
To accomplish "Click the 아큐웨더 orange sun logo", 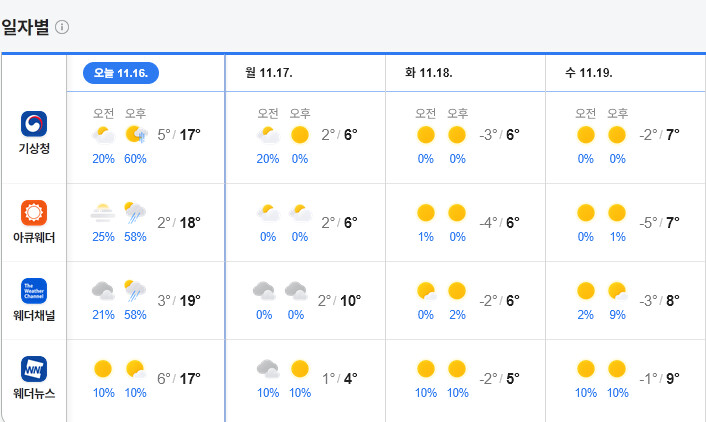I will [x=34, y=213].
